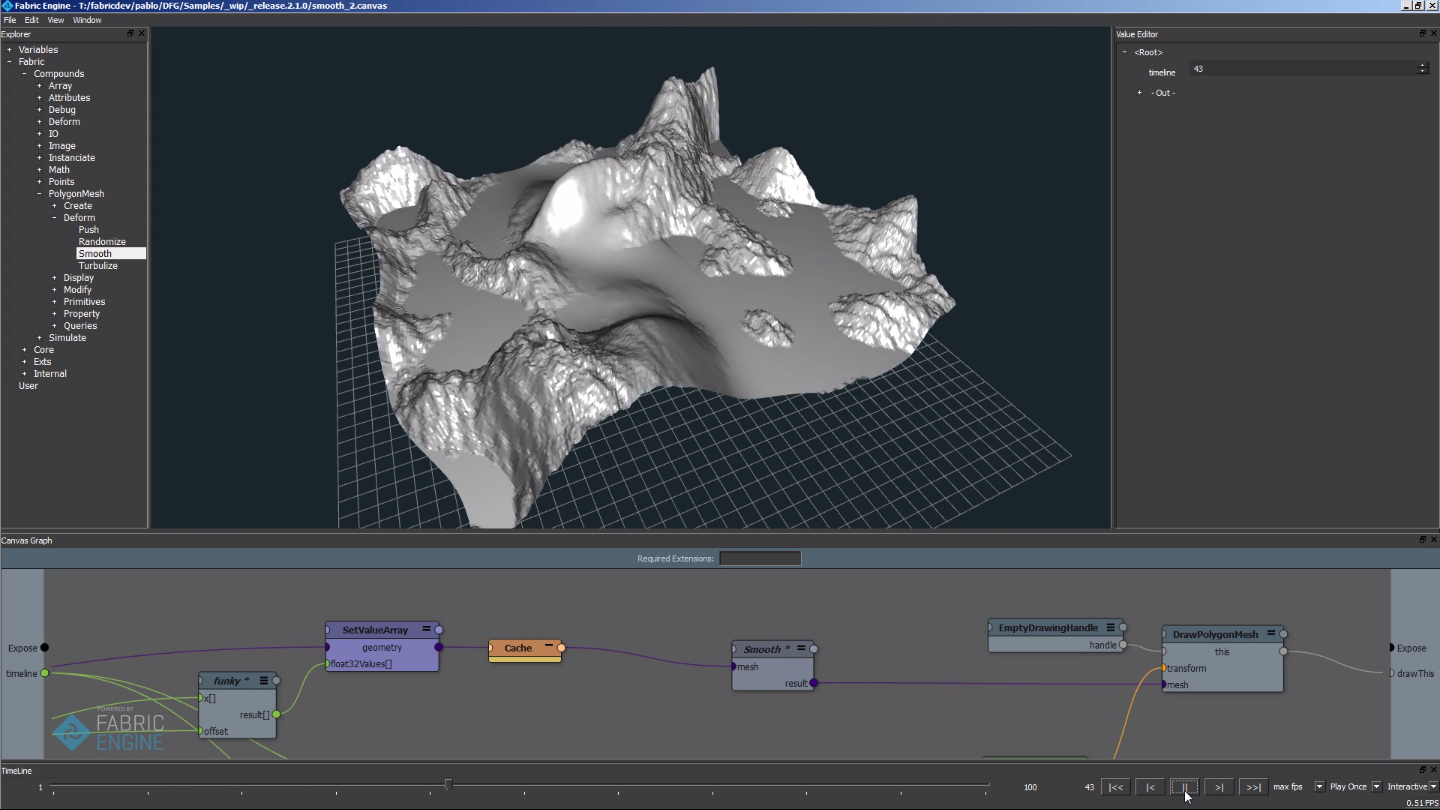
Task: Open the Window menu
Action: click(x=87, y=19)
